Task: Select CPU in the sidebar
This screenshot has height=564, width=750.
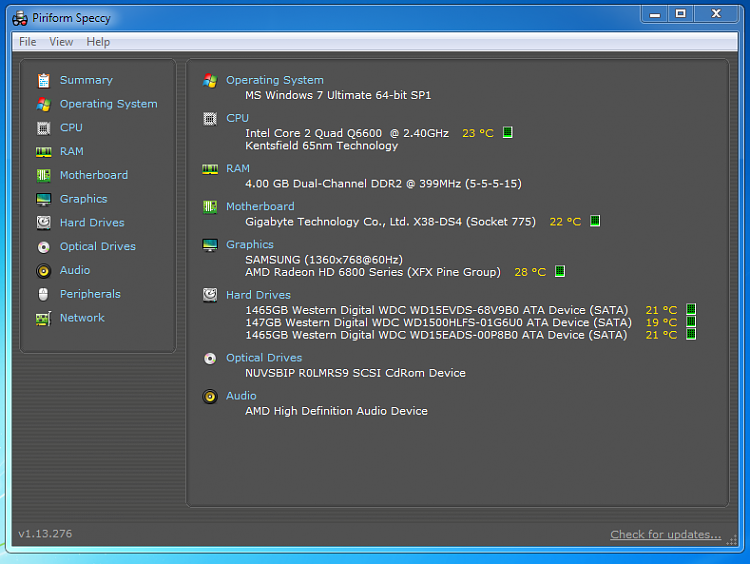Action: [x=71, y=128]
